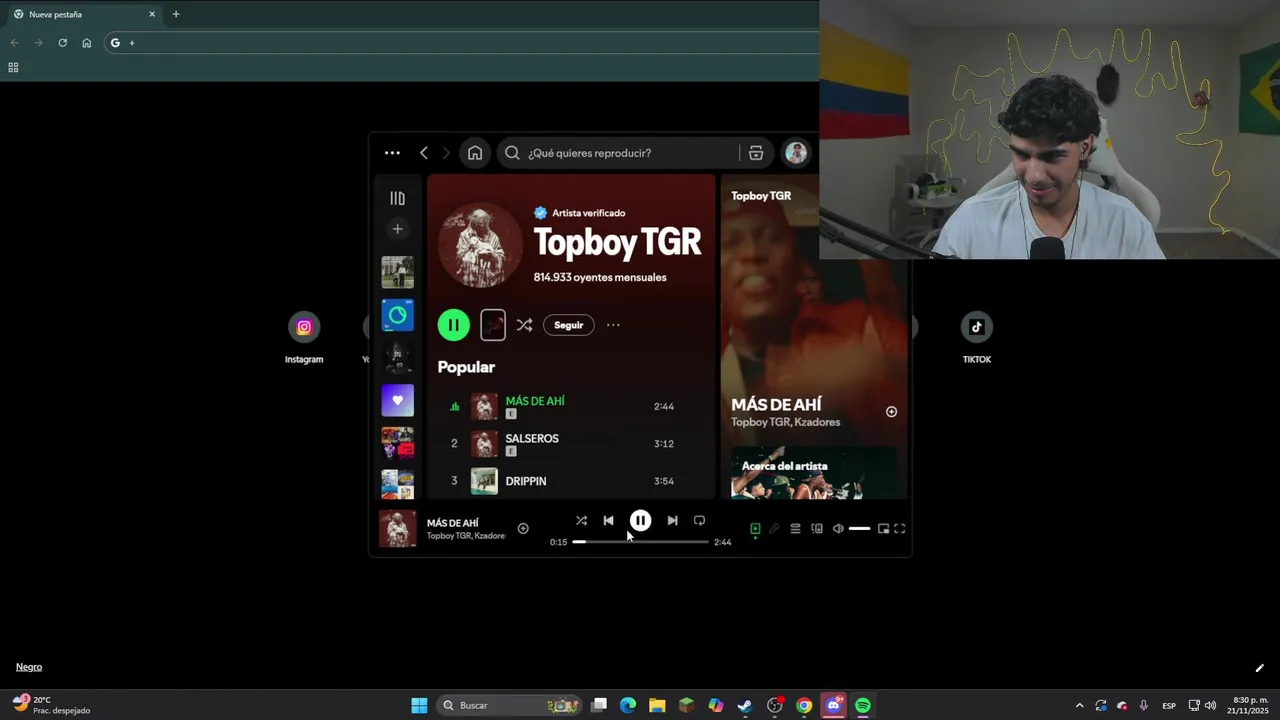Customize new tab page with pencil icon
The image size is (1280, 720).
pyautogui.click(x=1259, y=668)
